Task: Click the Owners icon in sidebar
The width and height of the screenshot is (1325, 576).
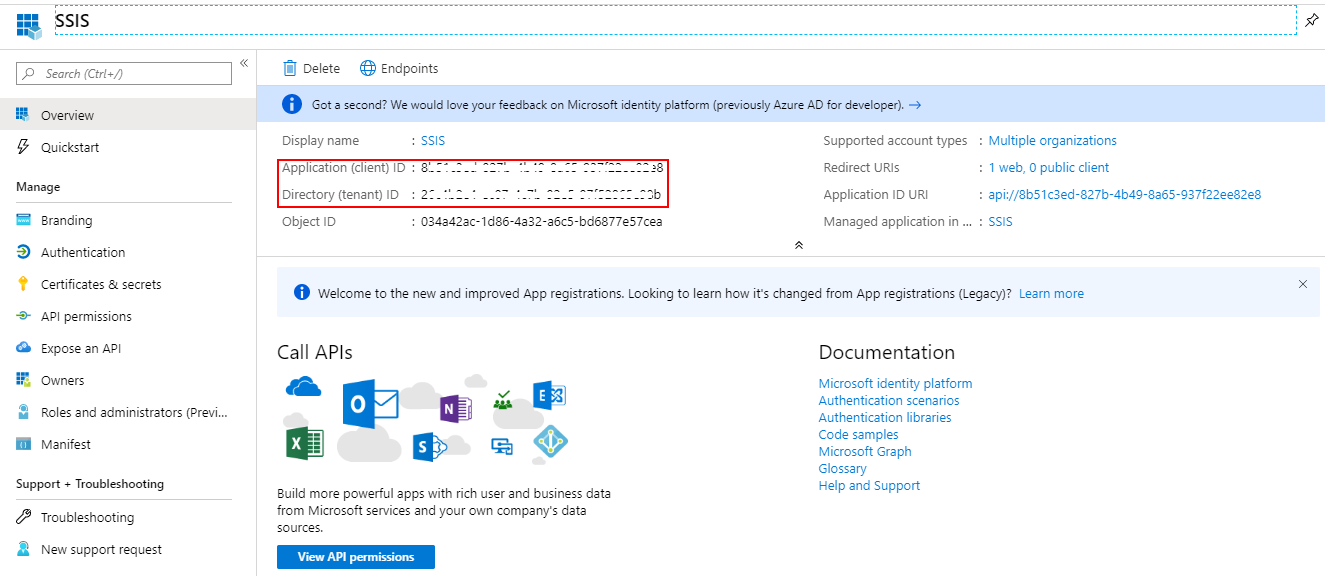Action: [23, 380]
